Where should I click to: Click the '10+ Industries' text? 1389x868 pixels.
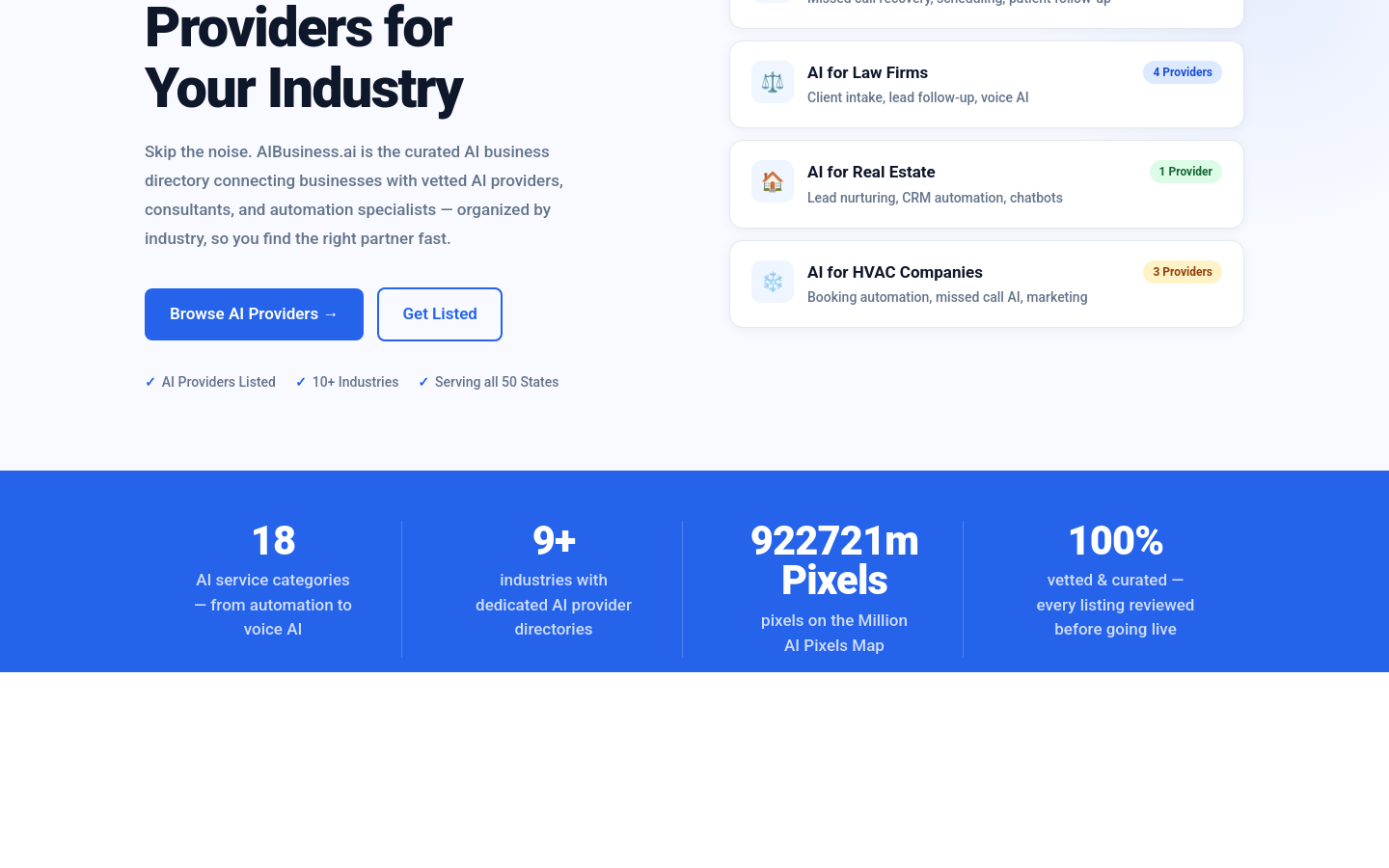347,382
